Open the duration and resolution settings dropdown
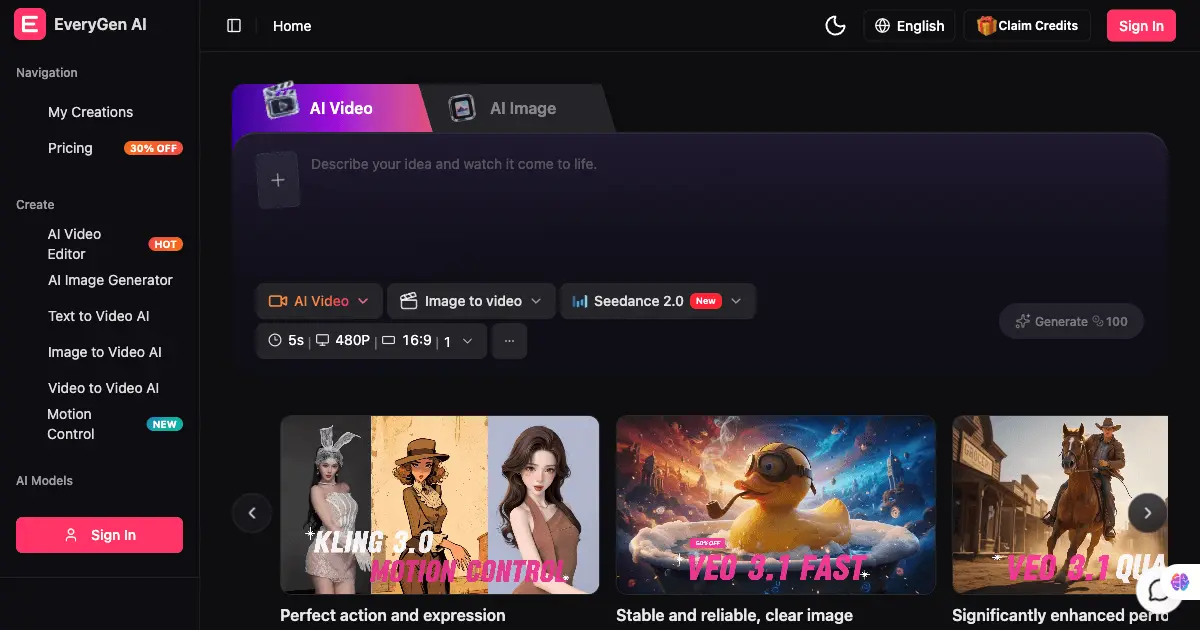1200x630 pixels. click(x=371, y=341)
